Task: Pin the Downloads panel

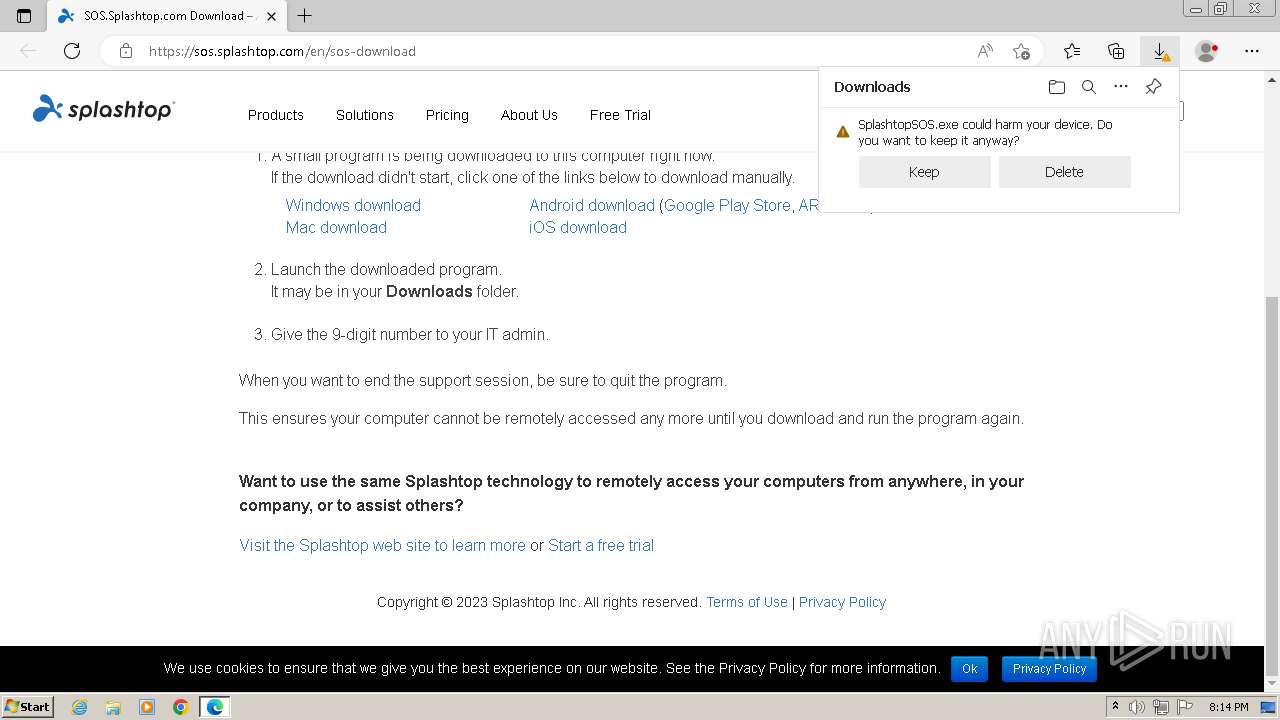Action: click(x=1153, y=87)
